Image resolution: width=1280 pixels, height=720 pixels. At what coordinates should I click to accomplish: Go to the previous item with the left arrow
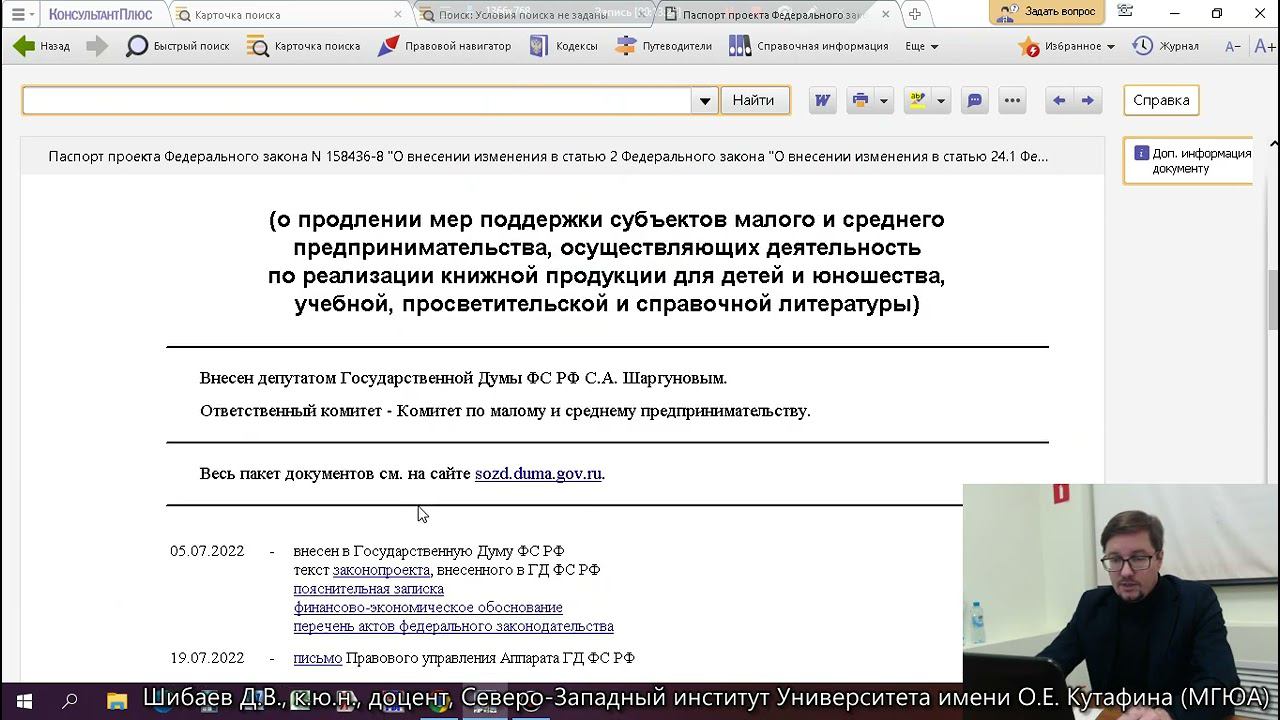tap(1059, 100)
